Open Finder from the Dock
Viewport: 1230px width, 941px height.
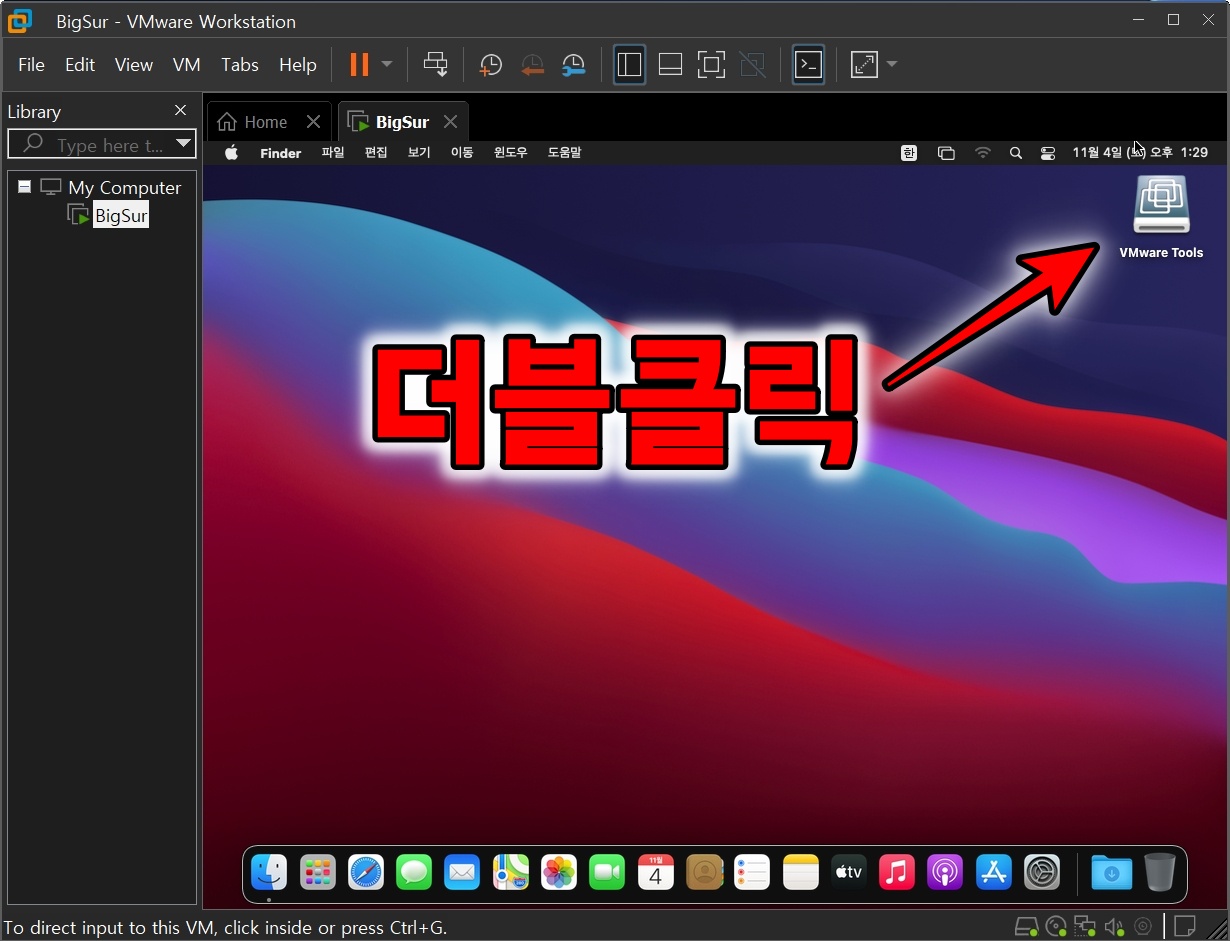click(269, 872)
